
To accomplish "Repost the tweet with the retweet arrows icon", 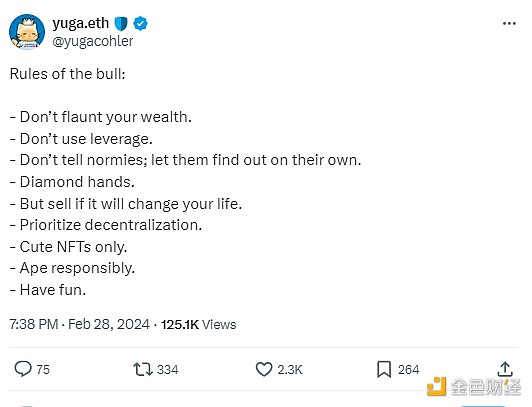I will click(x=142, y=369).
